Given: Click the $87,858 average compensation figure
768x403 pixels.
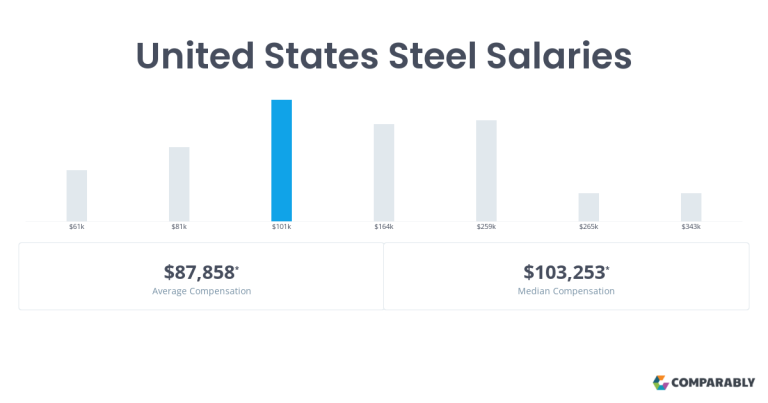Looking at the screenshot, I should pos(201,272).
